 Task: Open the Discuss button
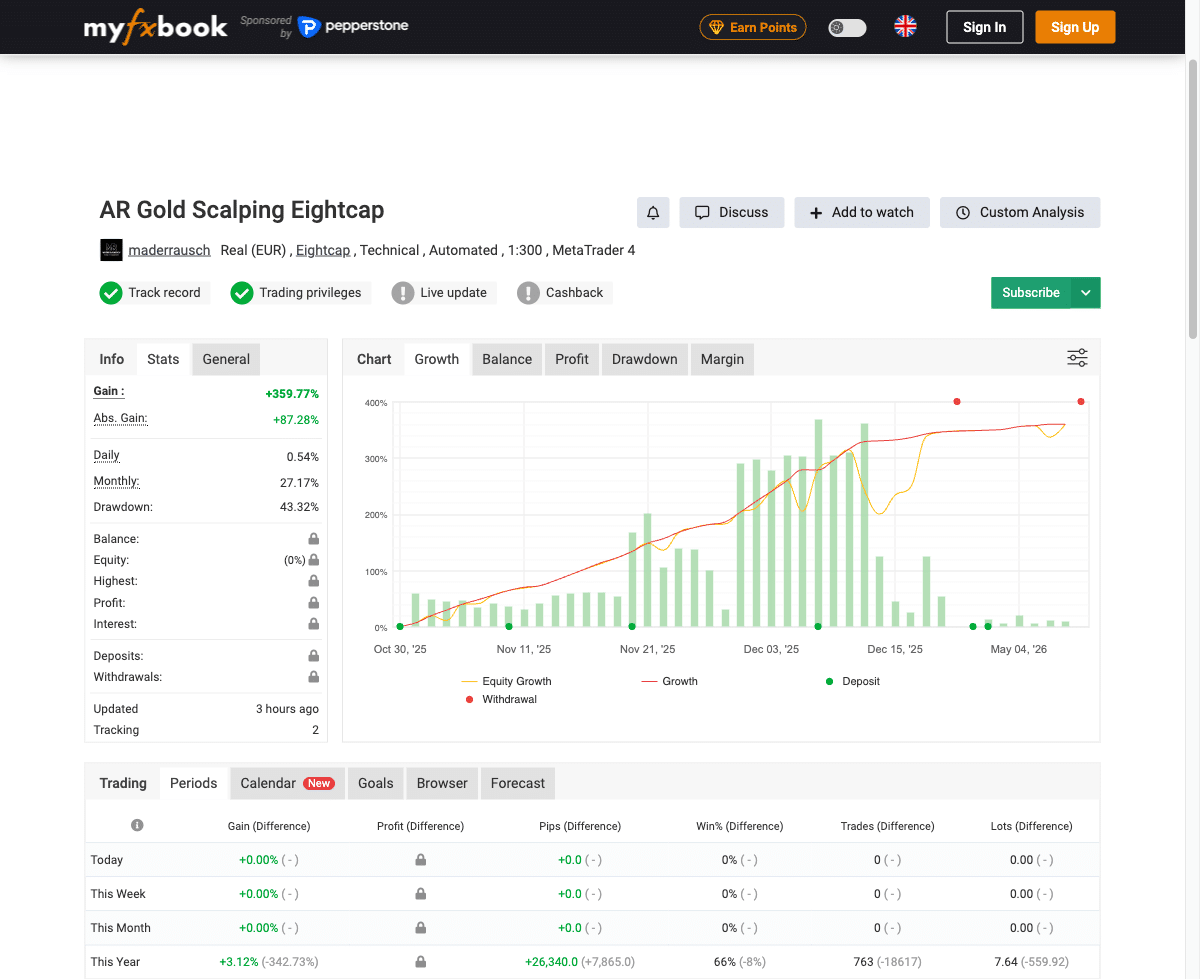coord(732,212)
